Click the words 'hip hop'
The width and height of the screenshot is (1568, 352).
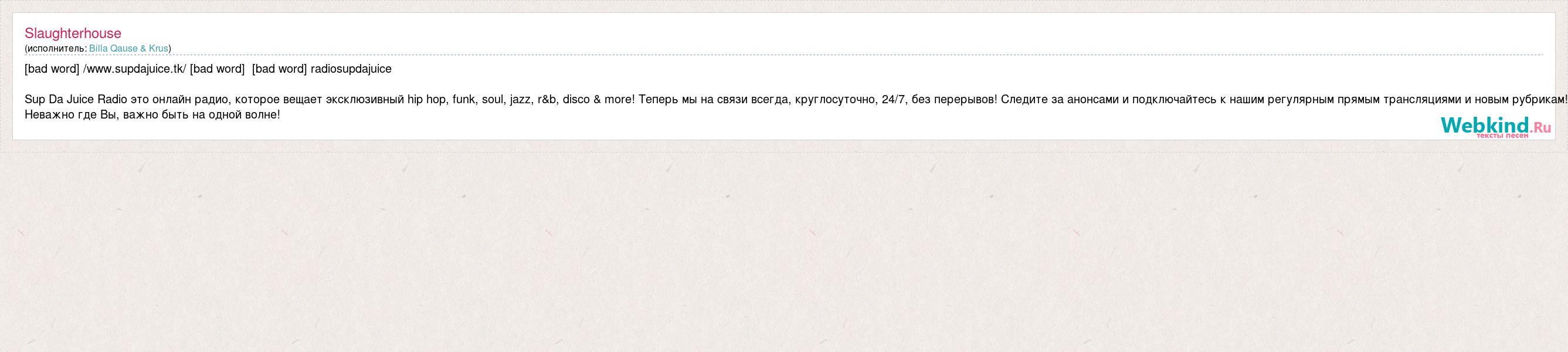[427, 99]
